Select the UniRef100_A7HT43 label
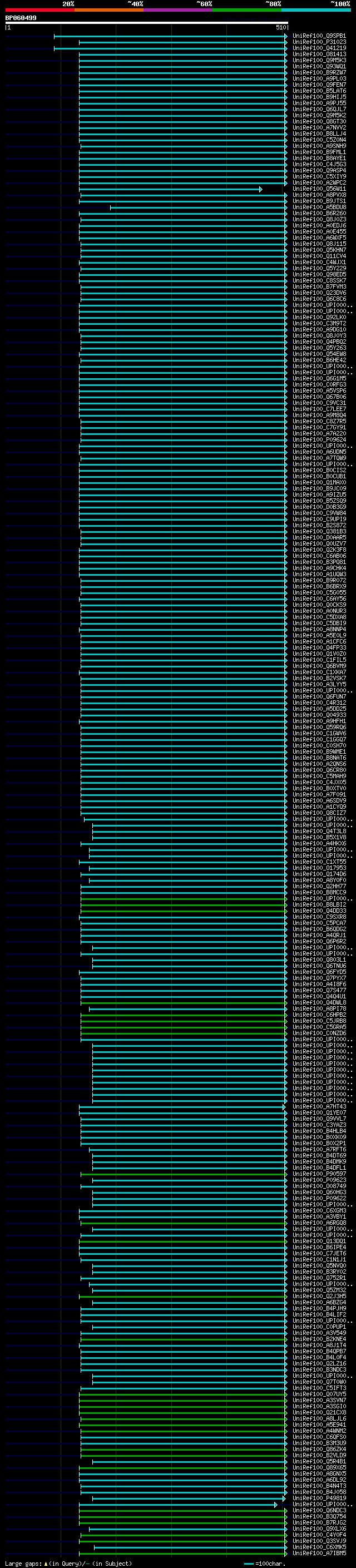 [x=319, y=1106]
